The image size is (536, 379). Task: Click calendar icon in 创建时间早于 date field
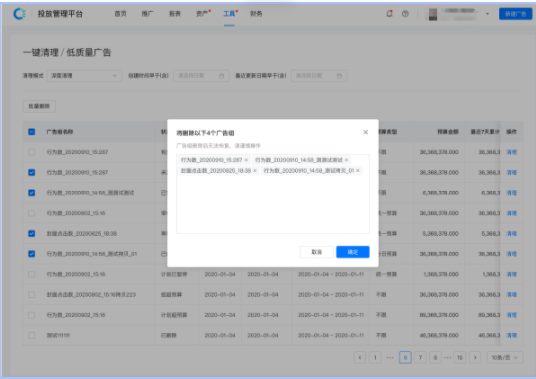[x=222, y=76]
